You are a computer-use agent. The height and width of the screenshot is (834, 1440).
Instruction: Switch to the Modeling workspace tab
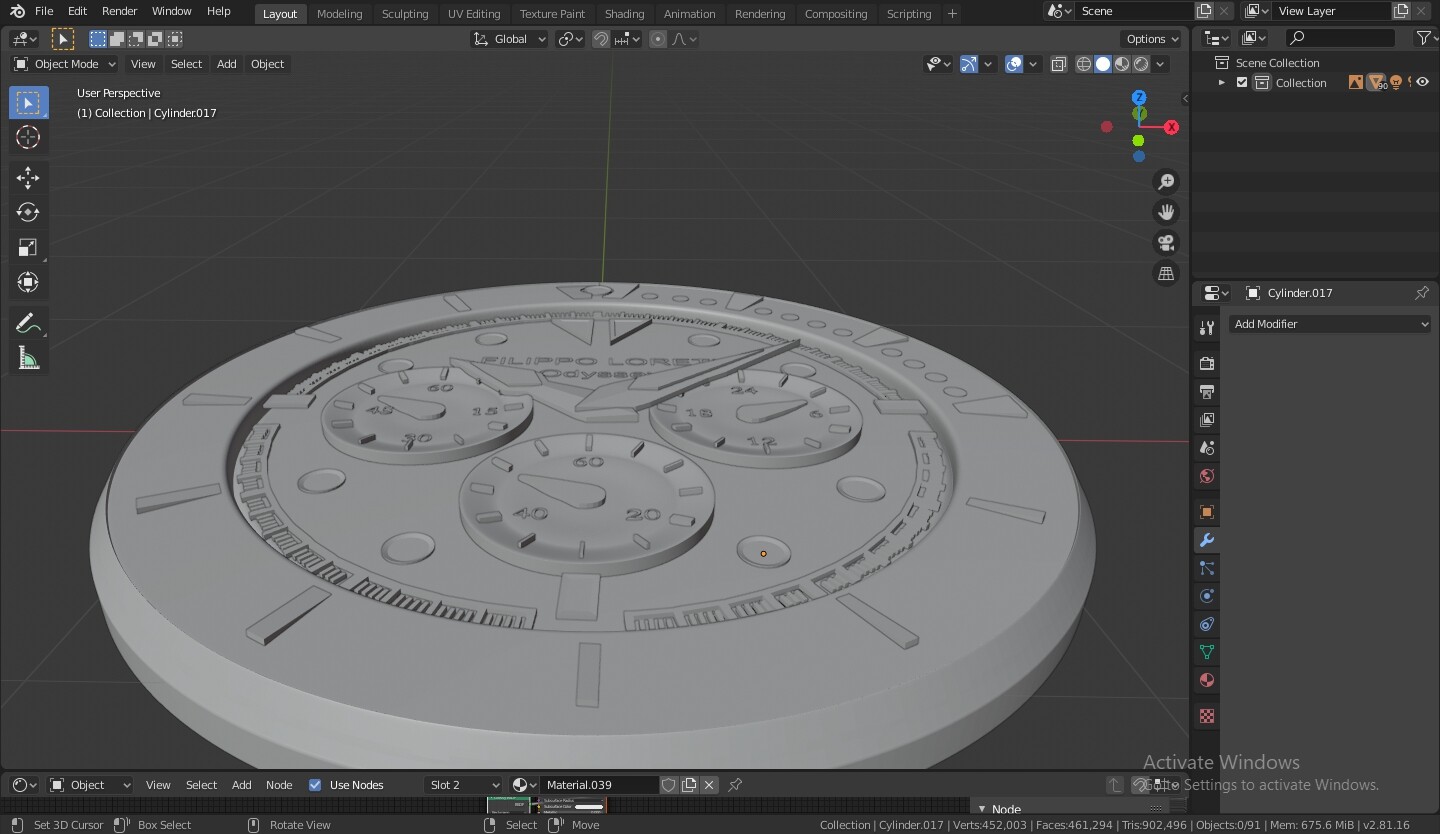(x=339, y=13)
